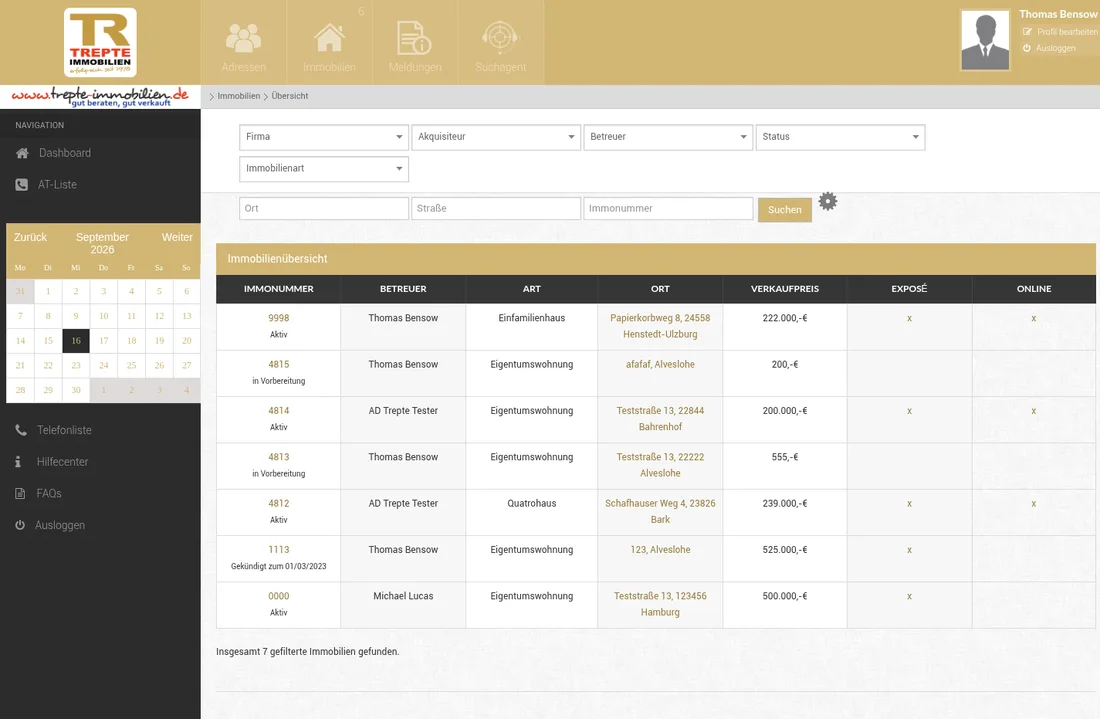1100x719 pixels.
Task: Click the Telefonliste handset icon
Action: coord(21,430)
